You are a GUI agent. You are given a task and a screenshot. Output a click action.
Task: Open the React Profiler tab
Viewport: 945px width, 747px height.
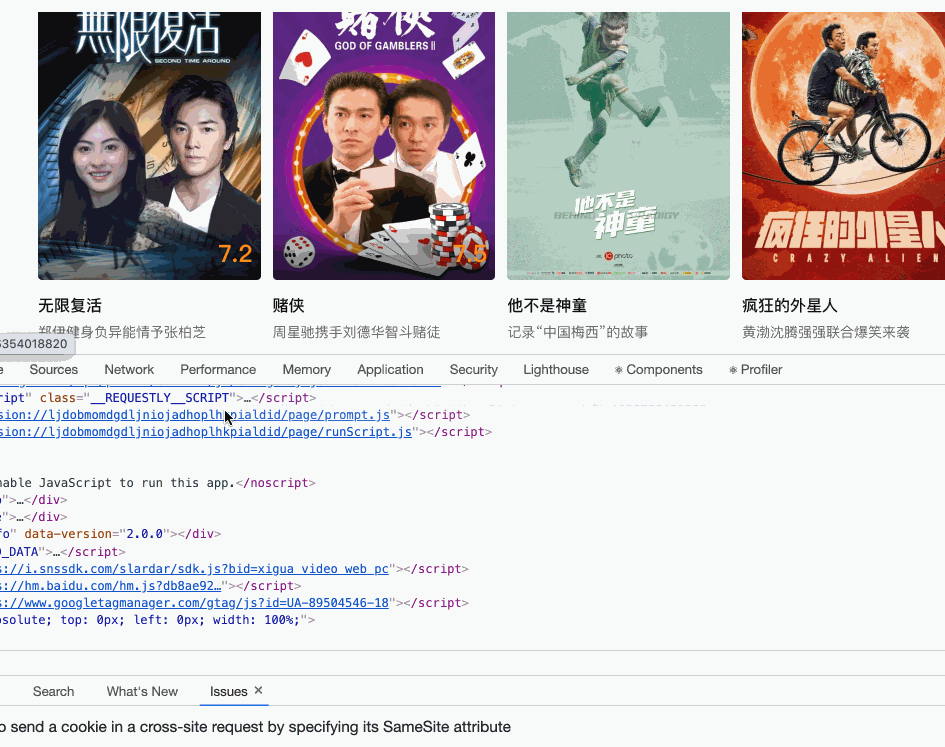pyautogui.click(x=755, y=370)
